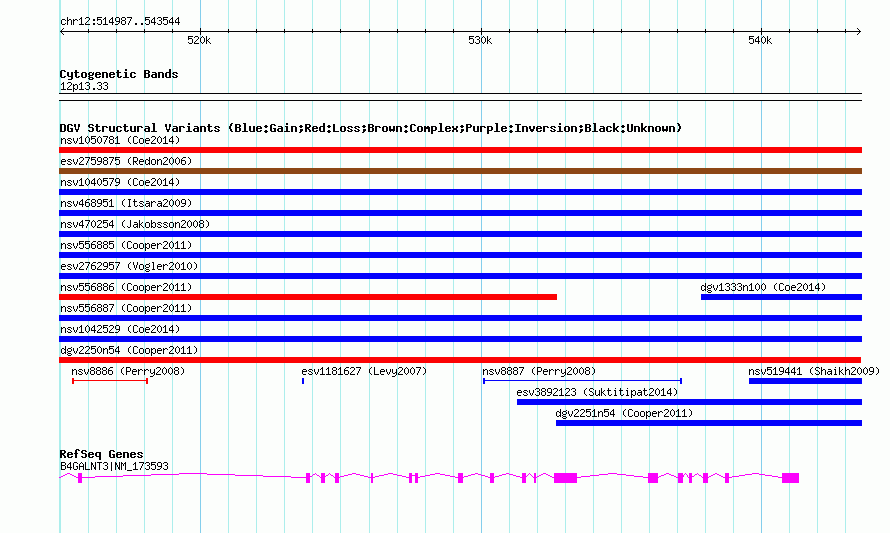Select the 12p13.33 band label
Viewport: 890px width, 533px height.
click(84, 86)
